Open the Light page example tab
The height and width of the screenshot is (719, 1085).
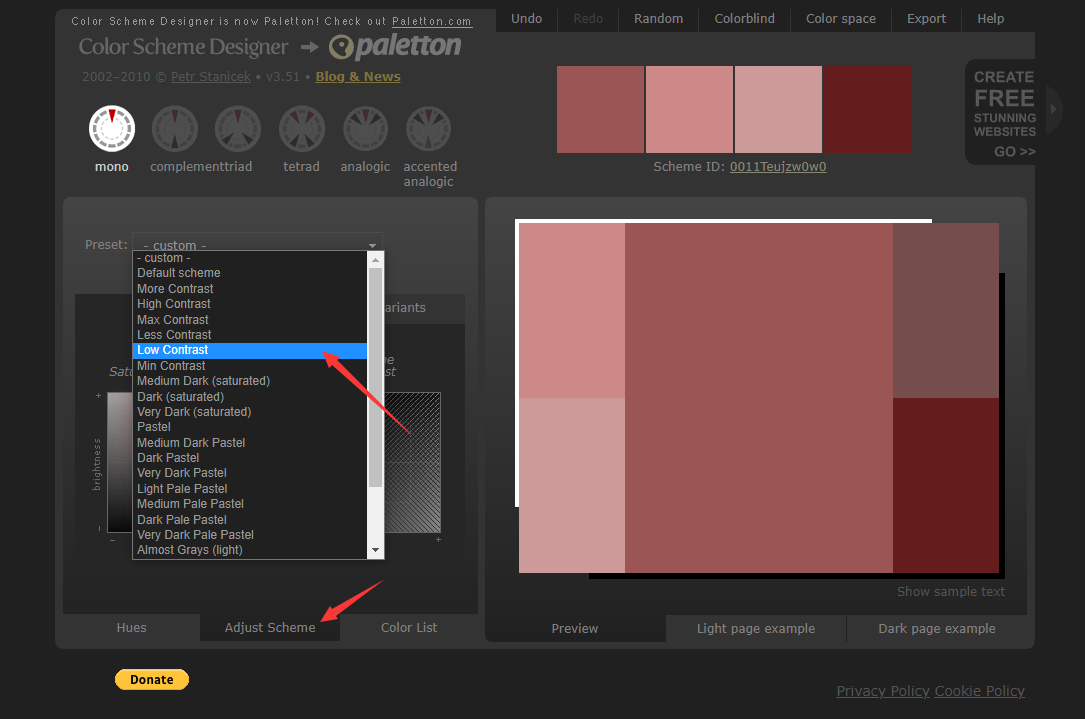pos(755,629)
